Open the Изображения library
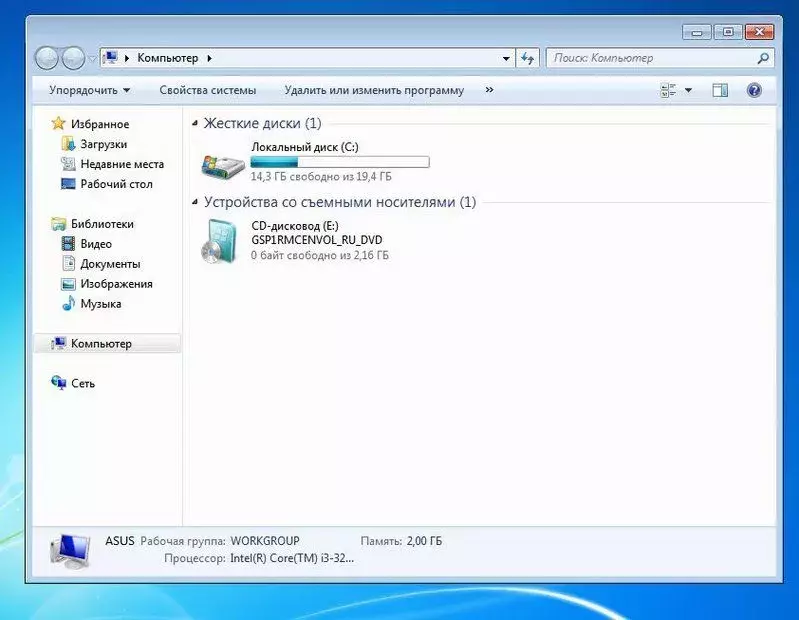This screenshot has height=620, width=799. pyautogui.click(x=117, y=284)
